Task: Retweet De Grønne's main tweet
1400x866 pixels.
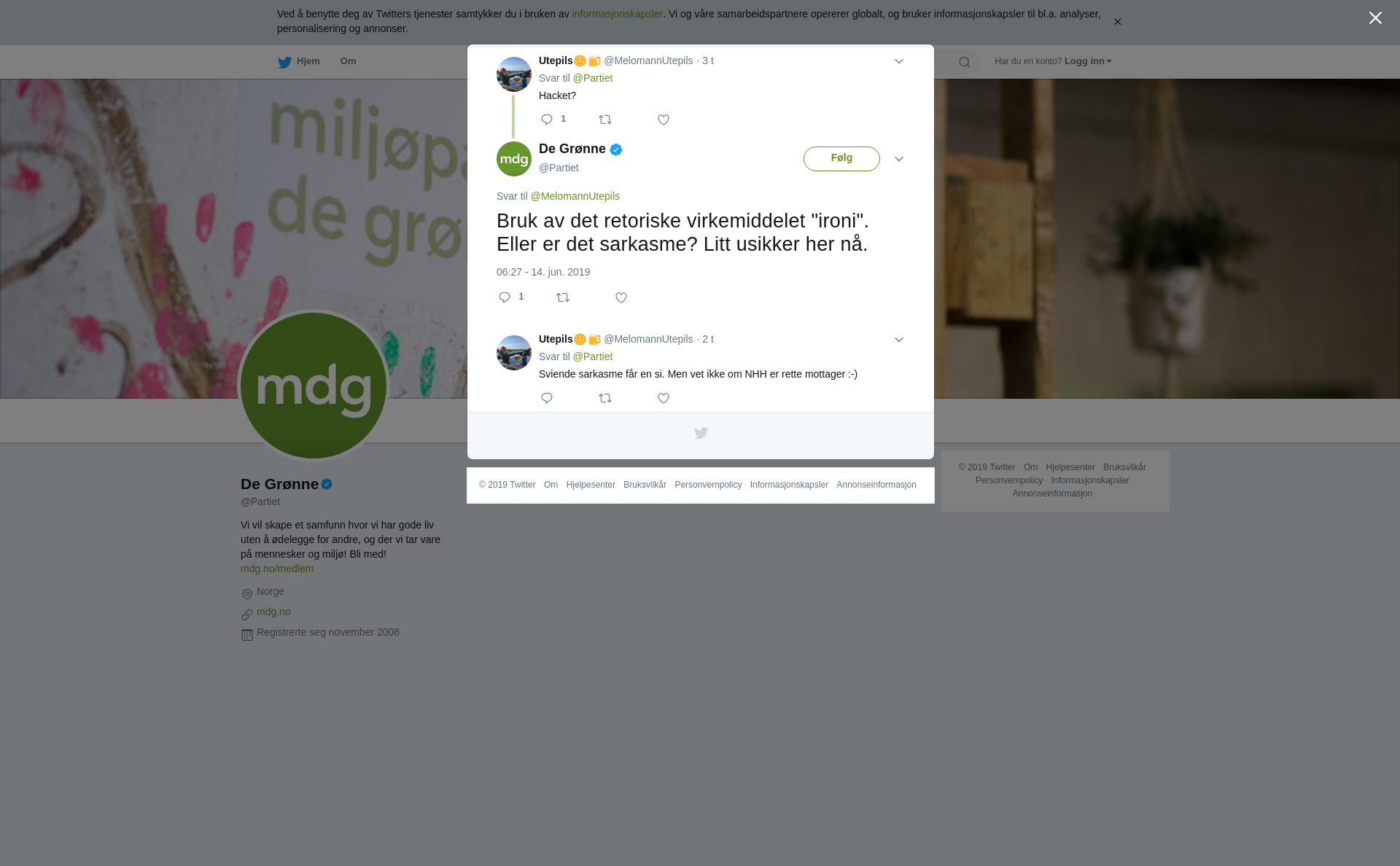Action: tap(563, 297)
